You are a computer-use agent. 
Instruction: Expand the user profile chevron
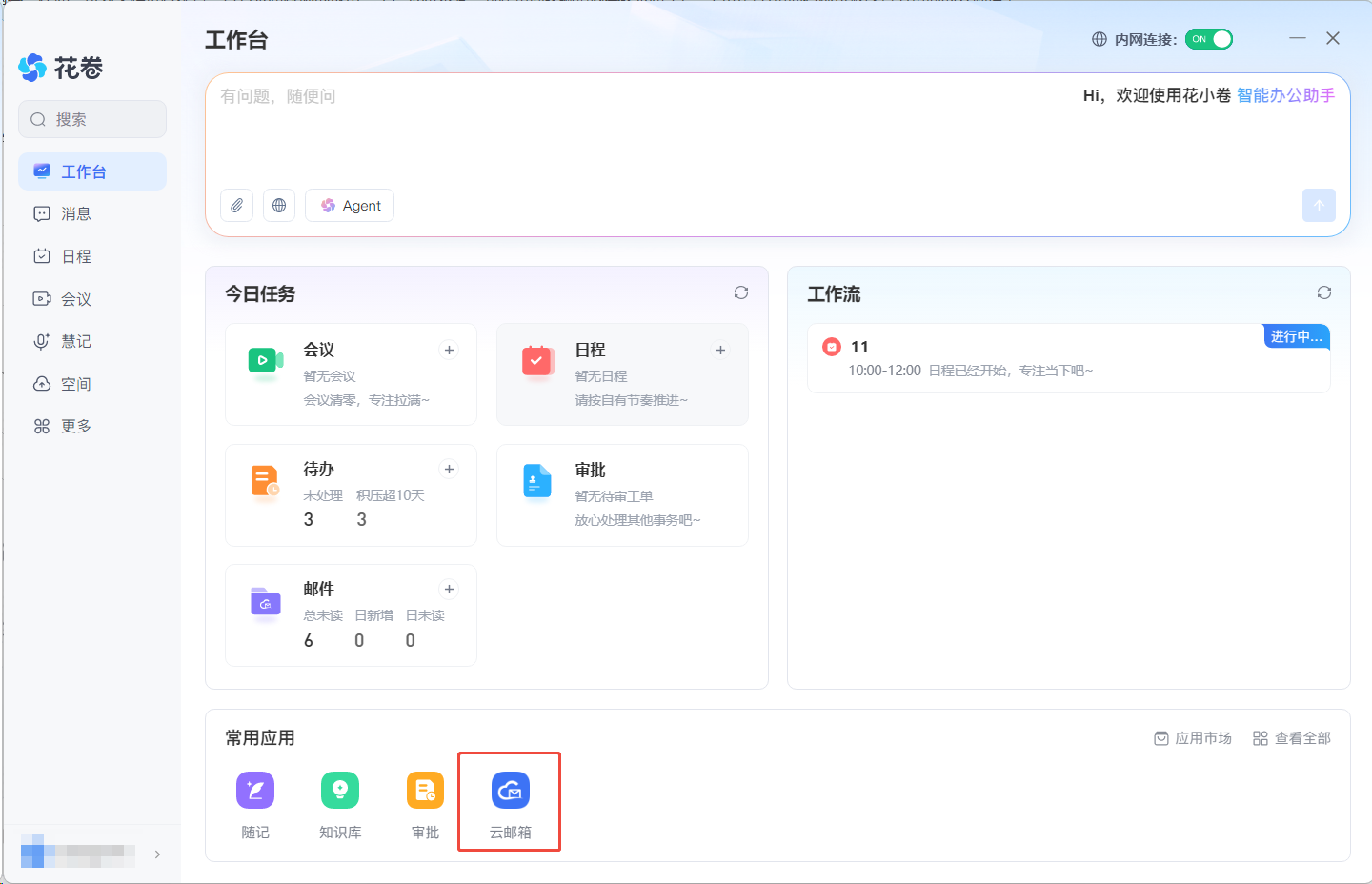tap(157, 854)
